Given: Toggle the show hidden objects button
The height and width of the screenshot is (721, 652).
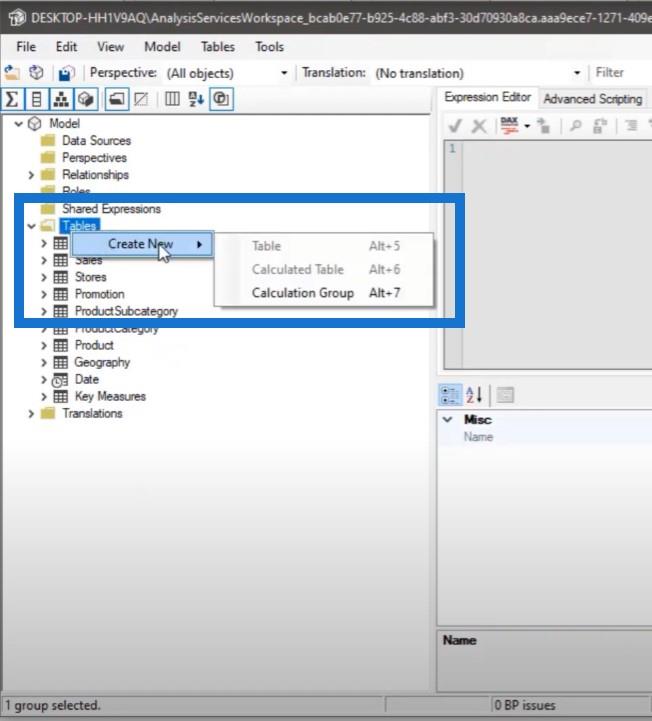Looking at the screenshot, I should 141,99.
